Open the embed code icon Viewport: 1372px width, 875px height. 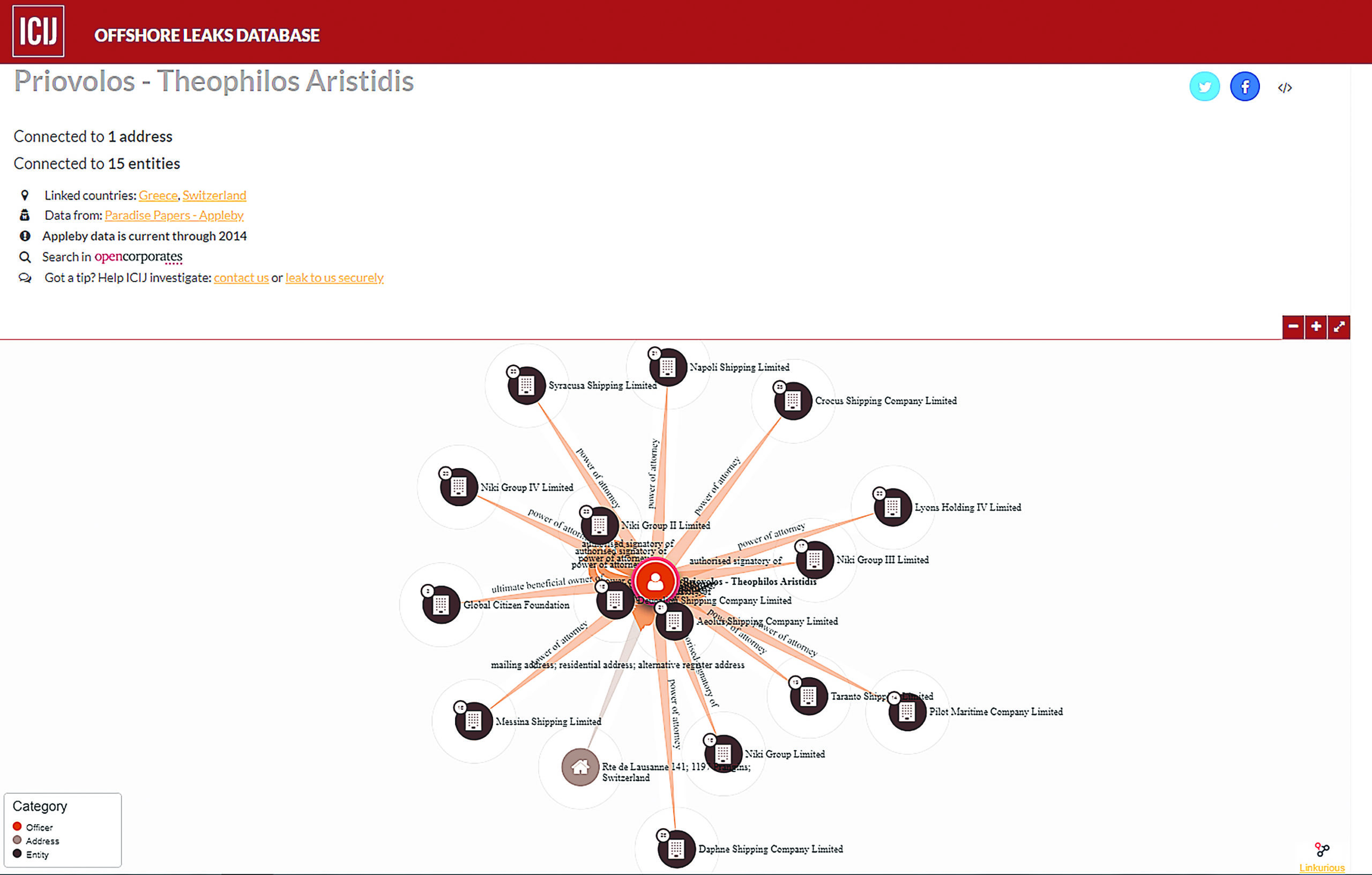coord(1285,87)
